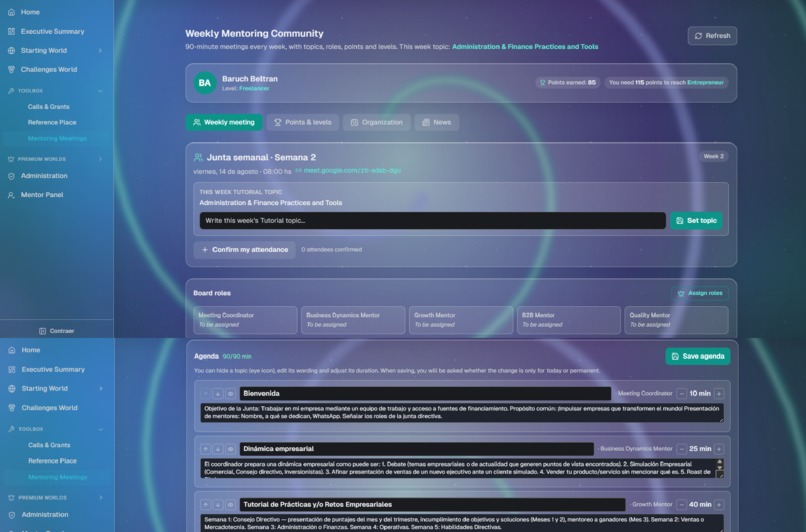
Task: Click Challenges World trophy icon below Contraer
Action: 12,408
